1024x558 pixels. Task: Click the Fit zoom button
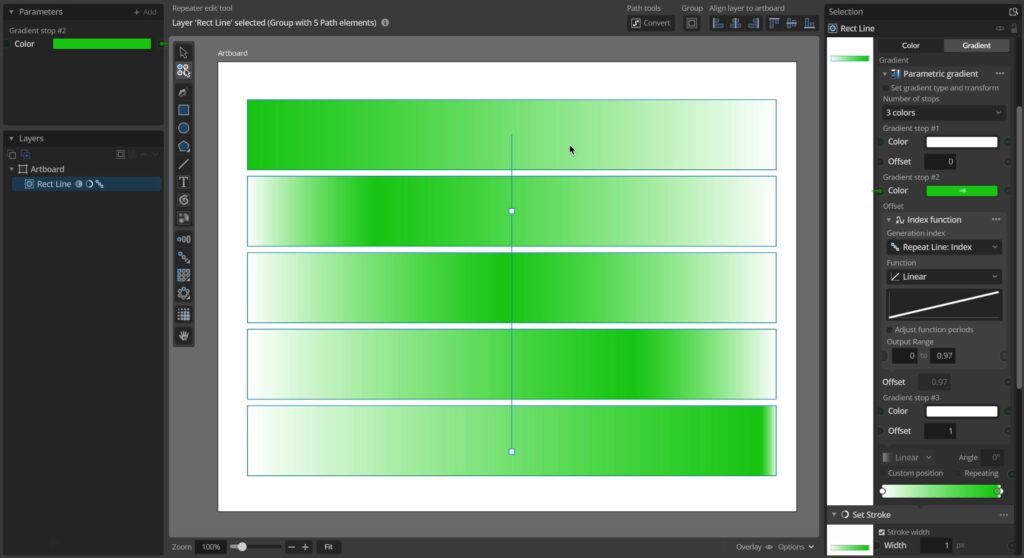328,547
